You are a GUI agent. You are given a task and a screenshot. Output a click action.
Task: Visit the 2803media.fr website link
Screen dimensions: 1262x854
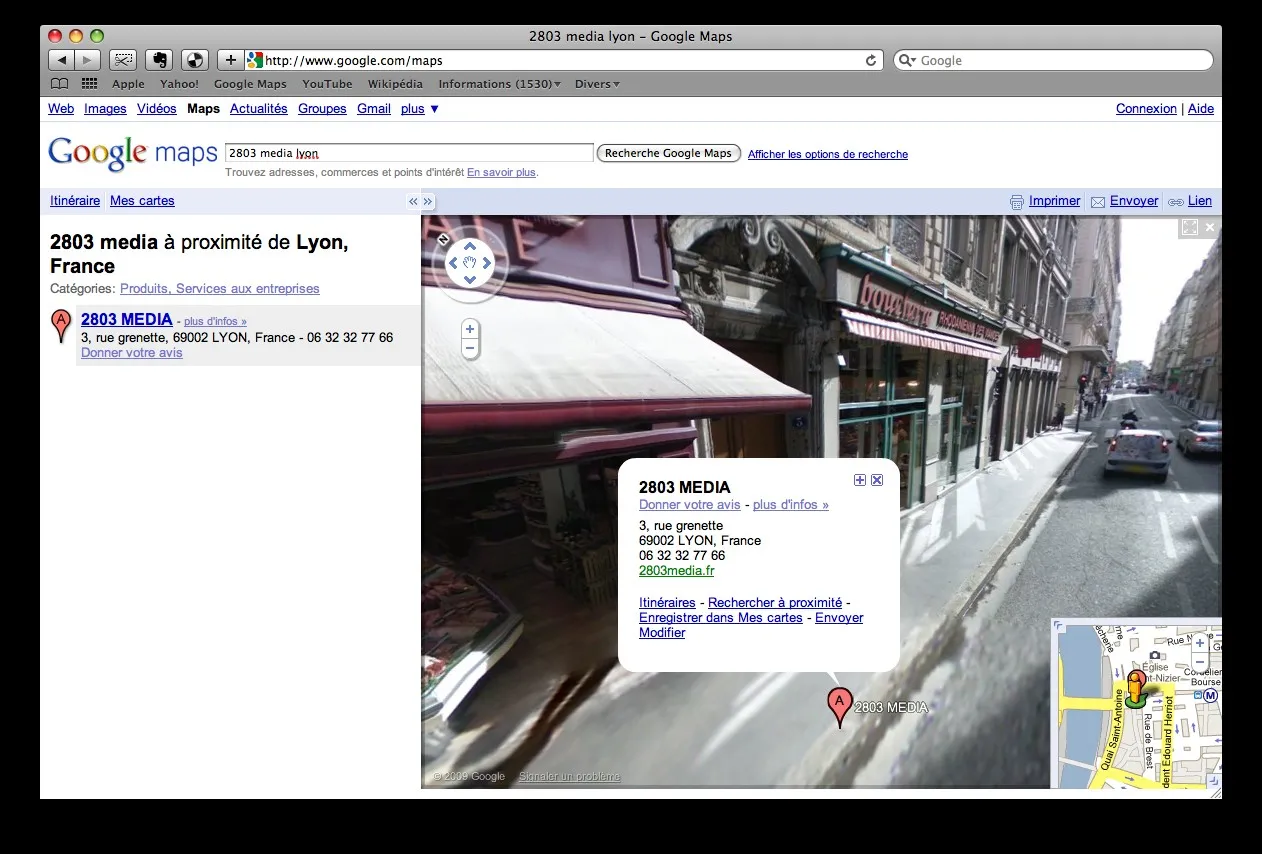point(677,571)
